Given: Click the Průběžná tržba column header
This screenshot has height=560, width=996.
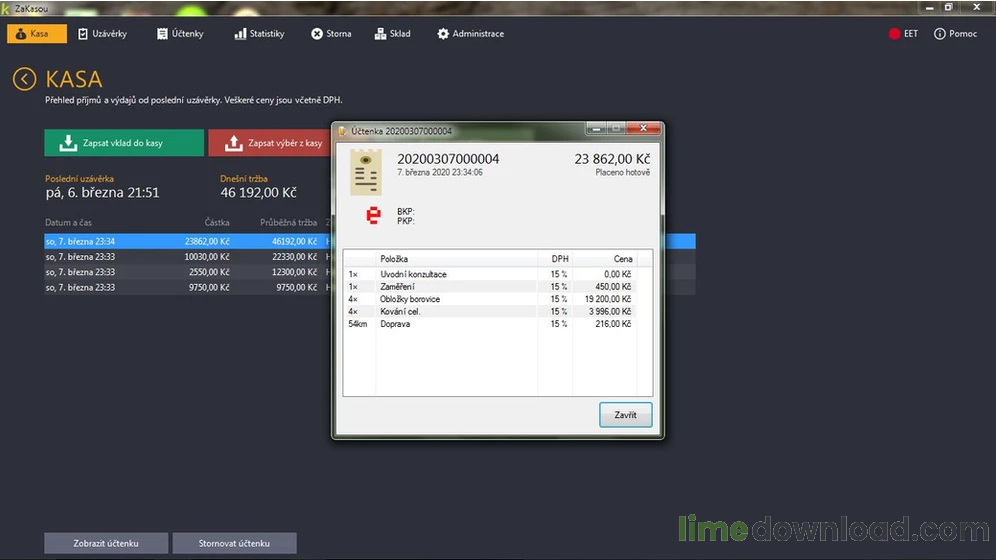Looking at the screenshot, I should click(x=288, y=222).
